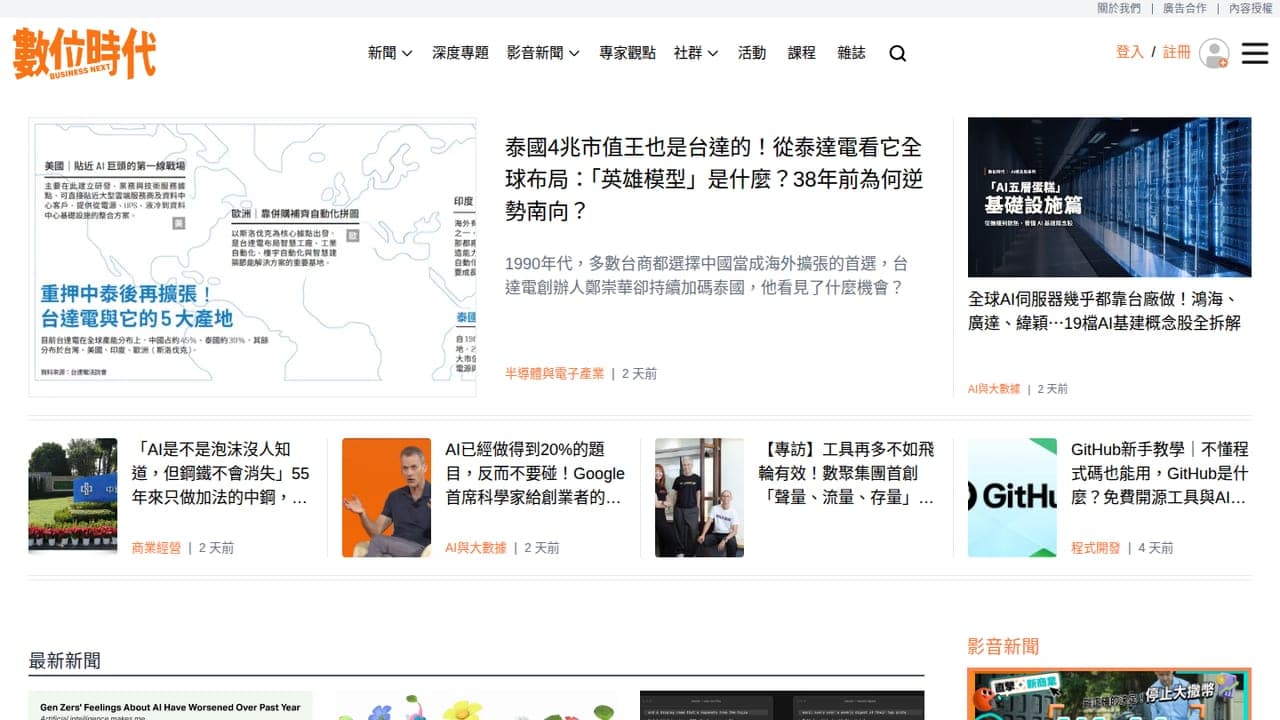
Task: Open the 中鋼 building thumbnail
Action: click(x=73, y=497)
